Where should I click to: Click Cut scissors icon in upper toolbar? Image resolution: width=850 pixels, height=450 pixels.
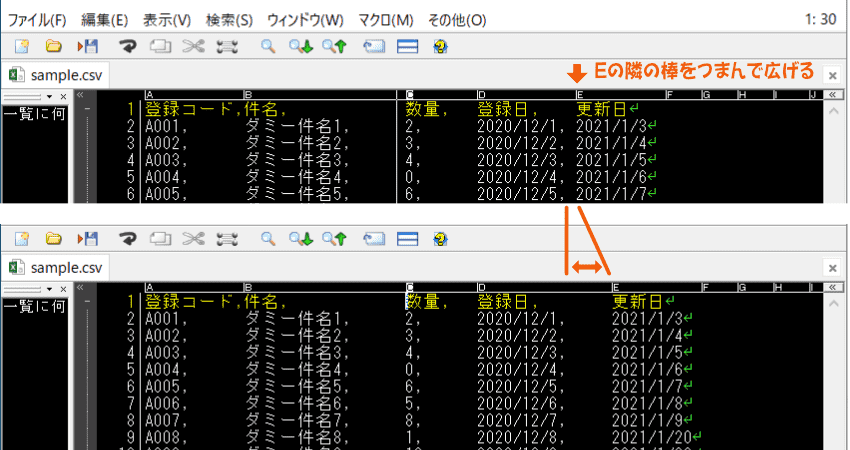coord(194,47)
